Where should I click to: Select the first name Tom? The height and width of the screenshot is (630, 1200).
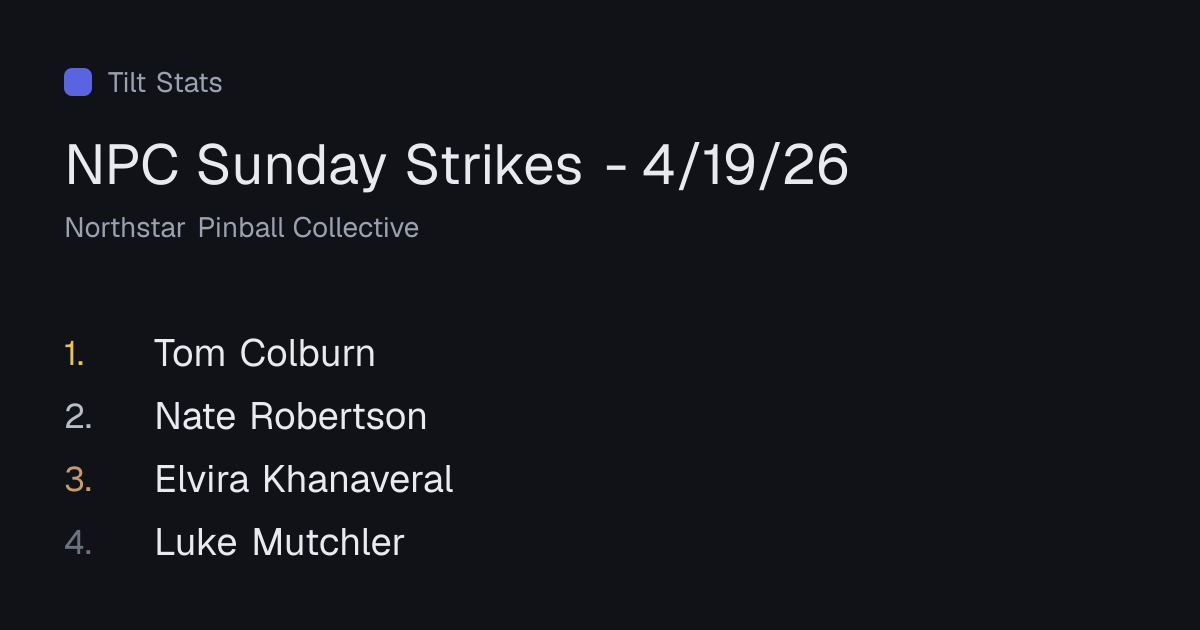[x=190, y=353]
